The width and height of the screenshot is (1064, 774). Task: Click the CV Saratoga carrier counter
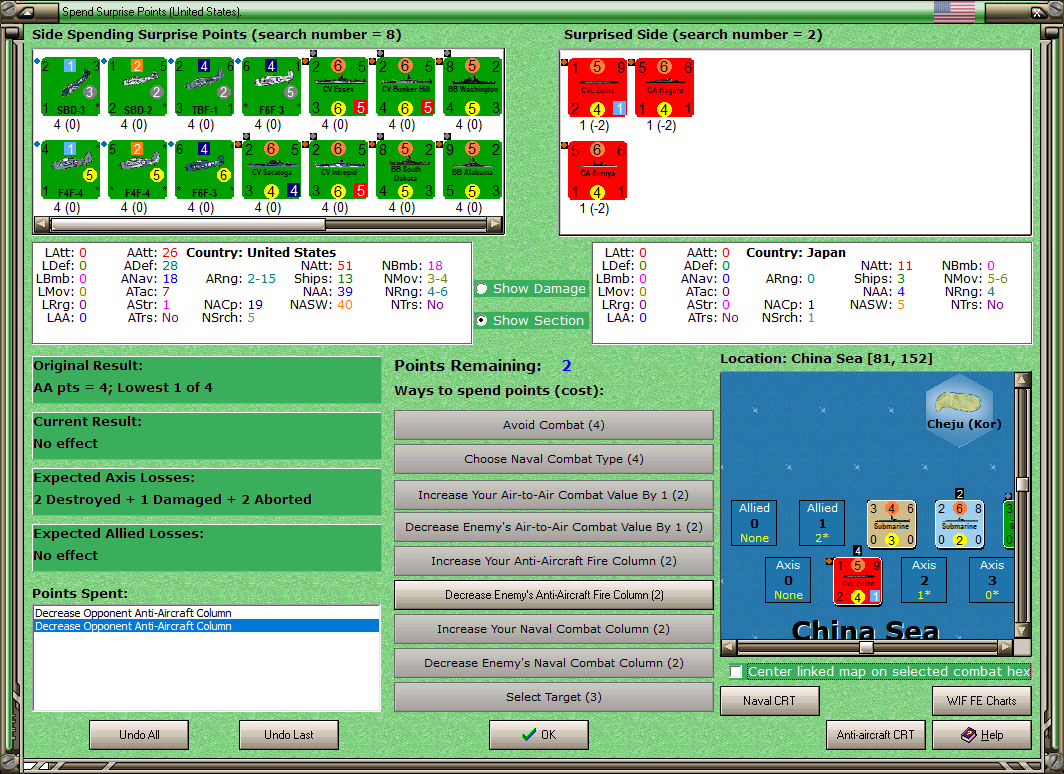pyautogui.click(x=271, y=170)
